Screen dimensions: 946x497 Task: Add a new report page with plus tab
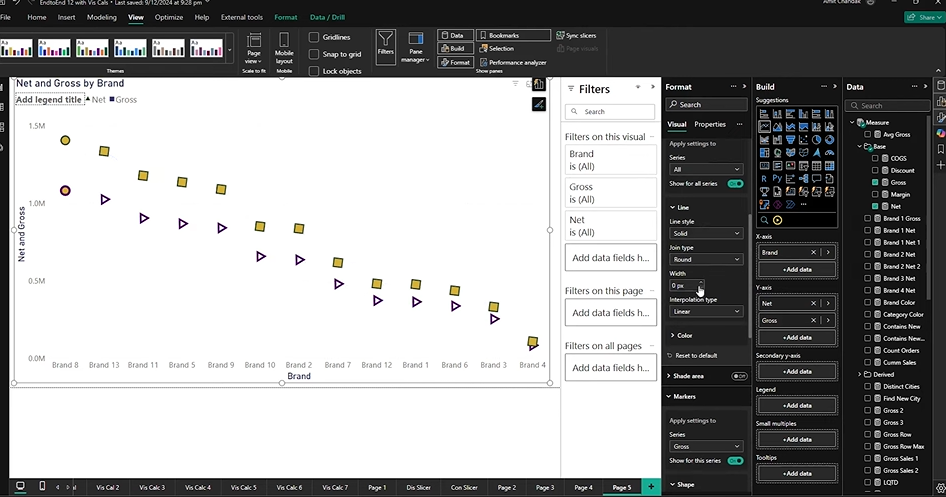pos(651,487)
